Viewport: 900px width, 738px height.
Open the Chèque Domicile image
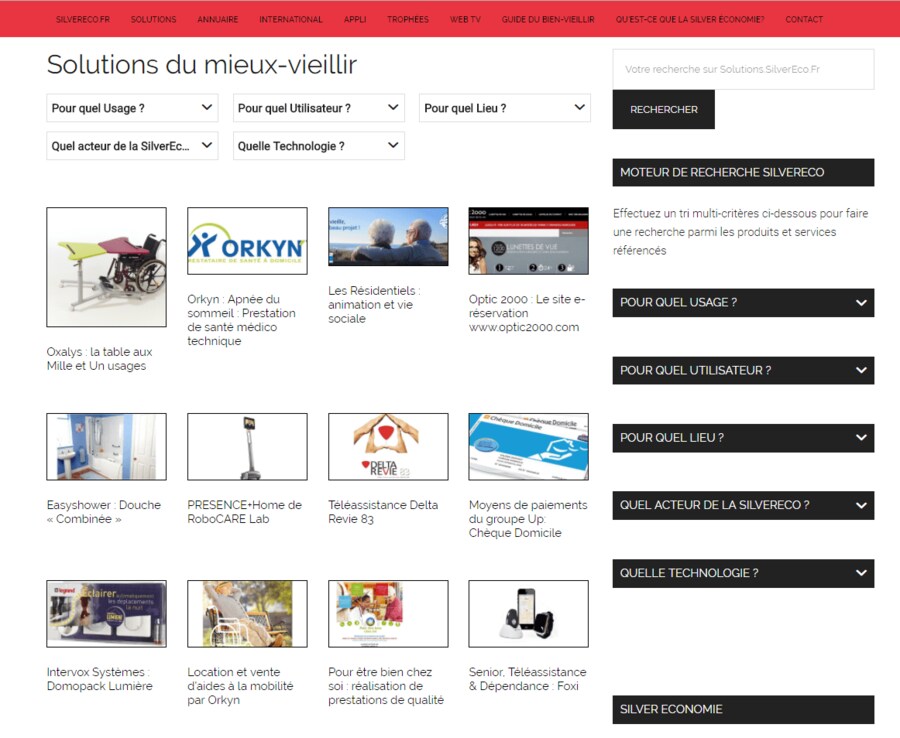tap(528, 447)
